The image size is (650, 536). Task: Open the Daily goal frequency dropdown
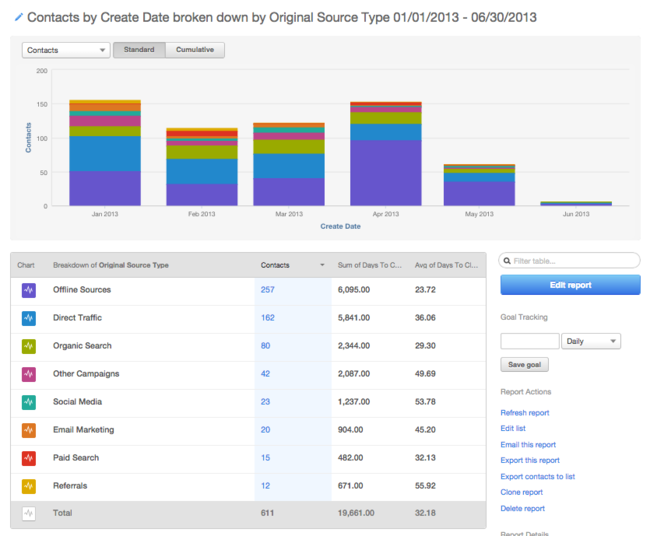pos(591,341)
